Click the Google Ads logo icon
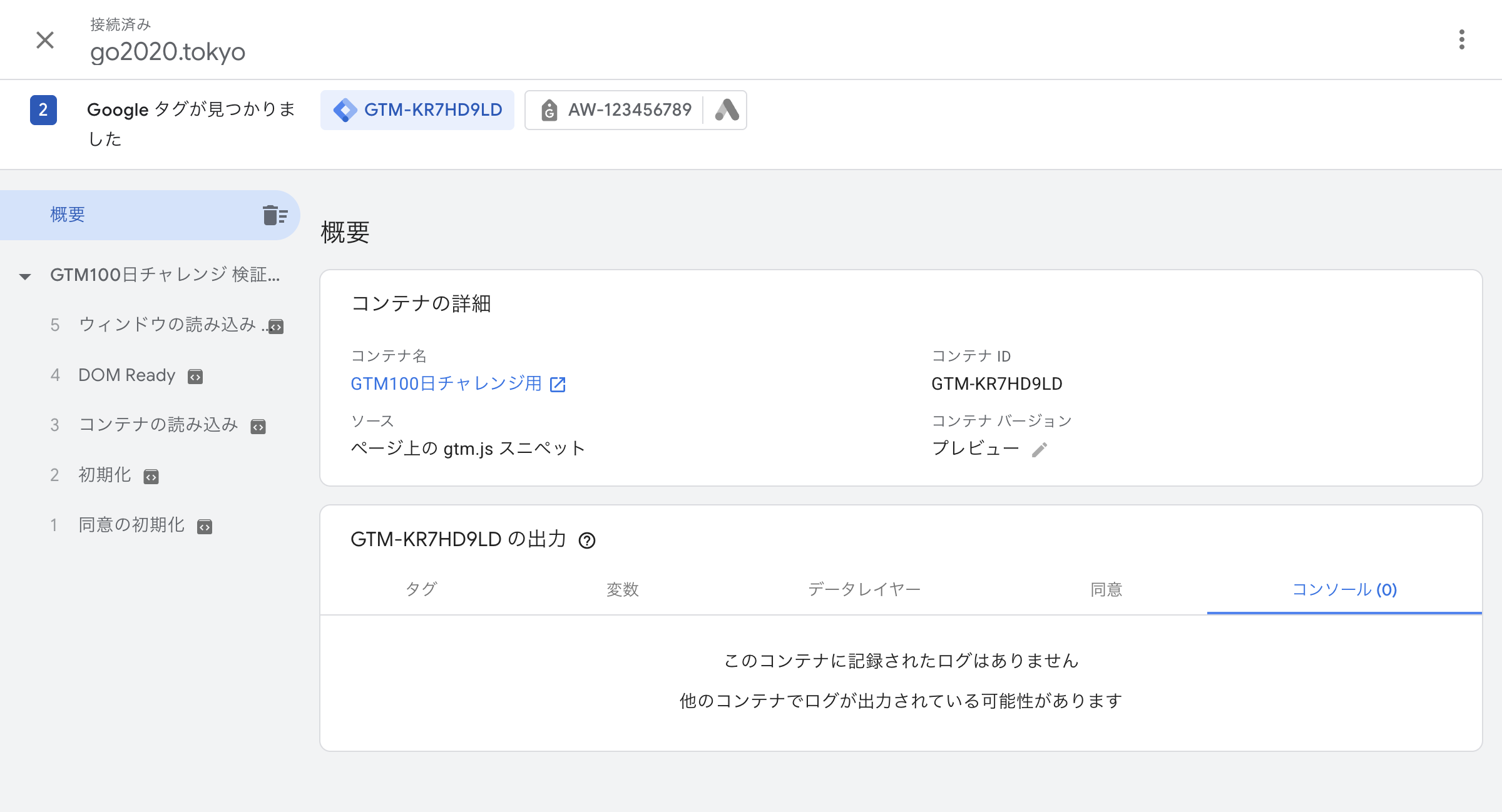This screenshot has width=1502, height=812. click(726, 110)
